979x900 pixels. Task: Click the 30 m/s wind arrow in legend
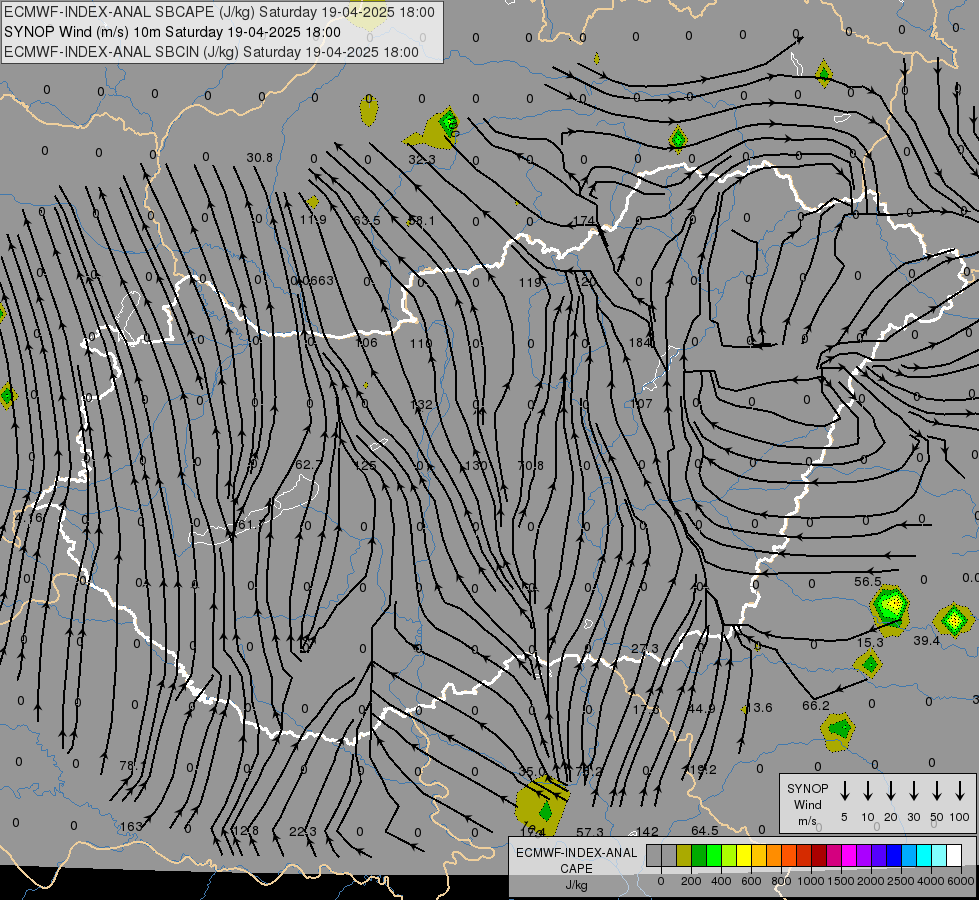914,791
